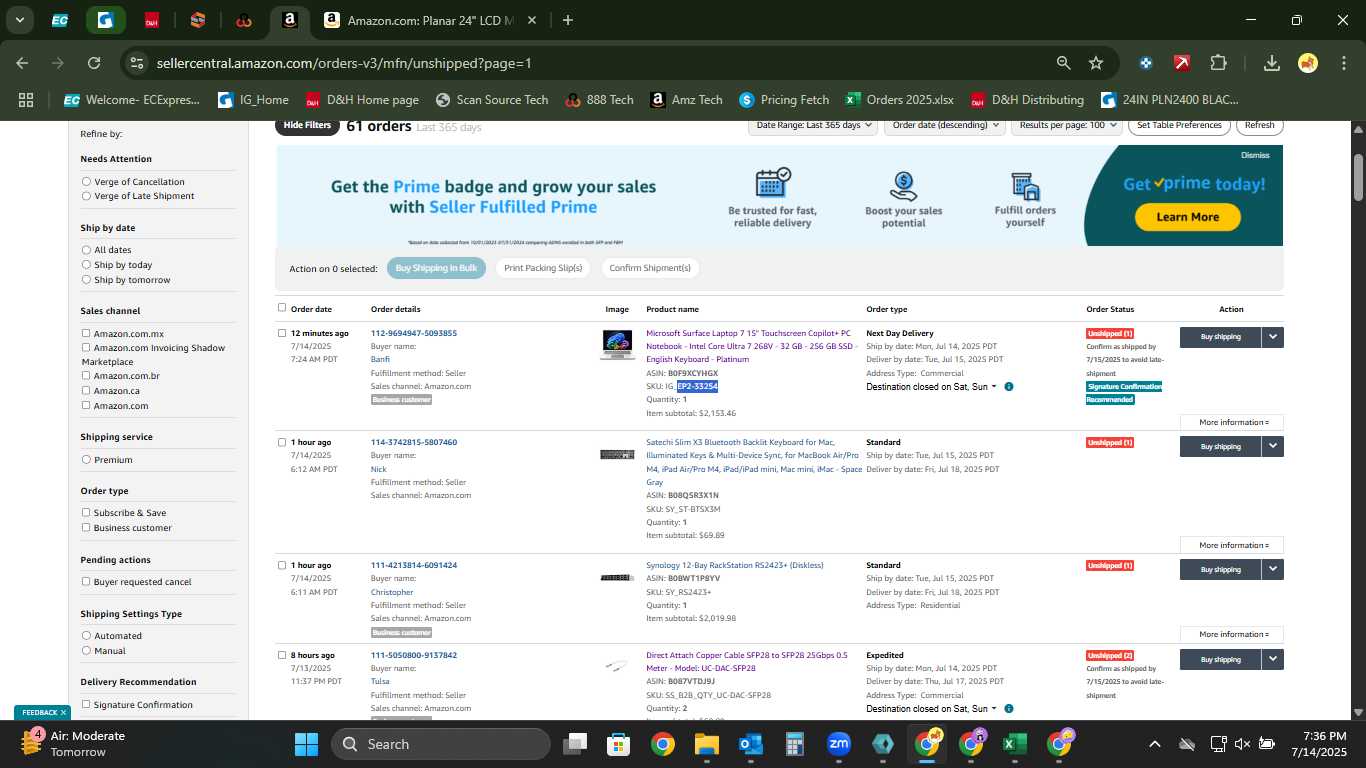
Task: Open D&H Home page bookmark
Action: tap(362, 100)
